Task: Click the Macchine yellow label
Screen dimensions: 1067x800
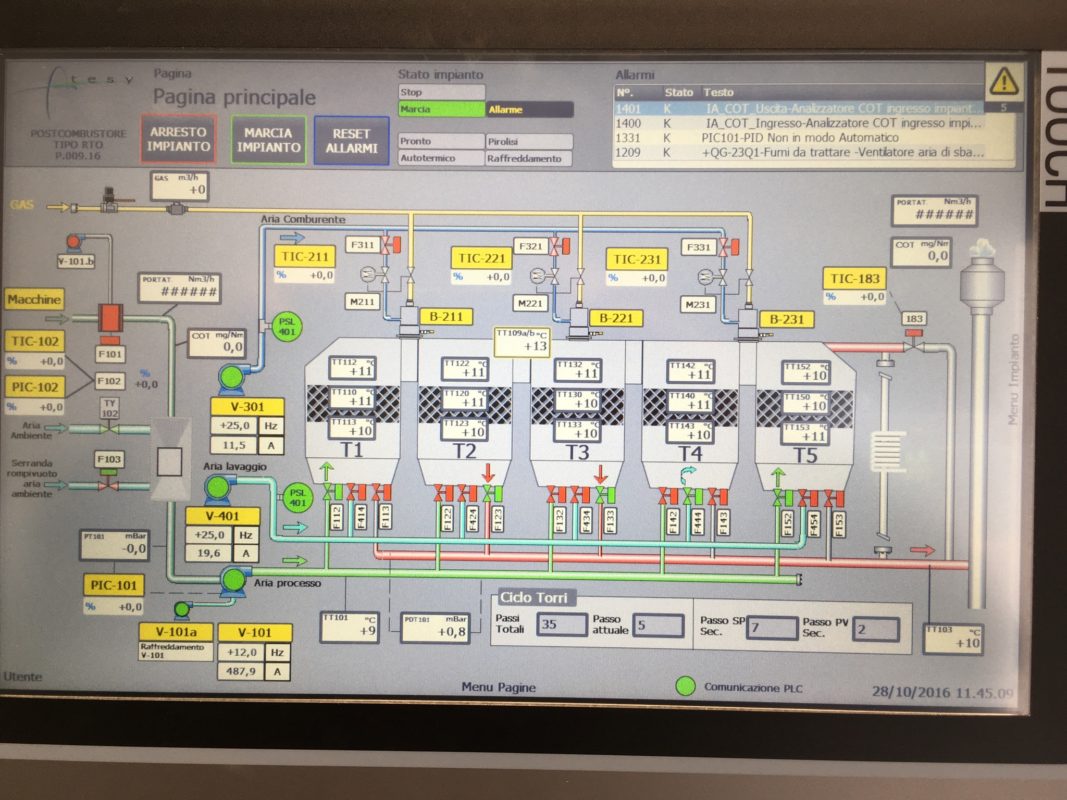Action: pos(34,299)
